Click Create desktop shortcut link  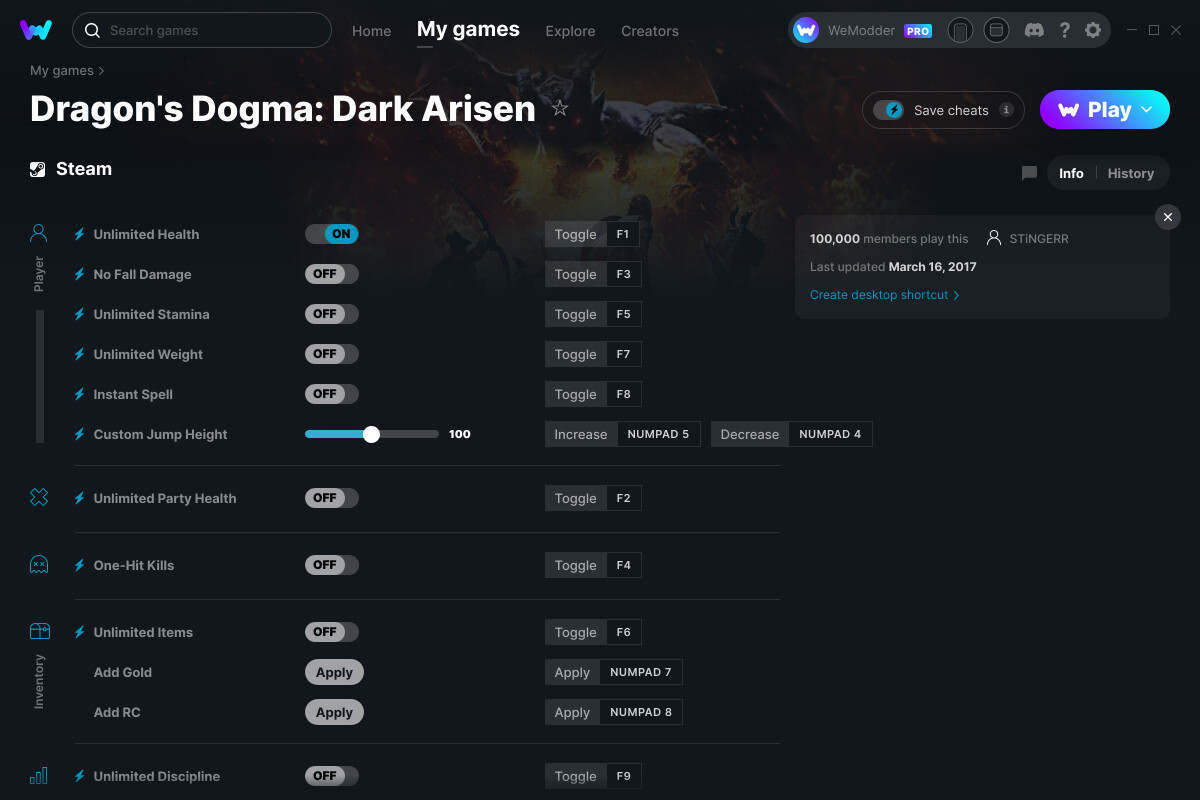(884, 295)
